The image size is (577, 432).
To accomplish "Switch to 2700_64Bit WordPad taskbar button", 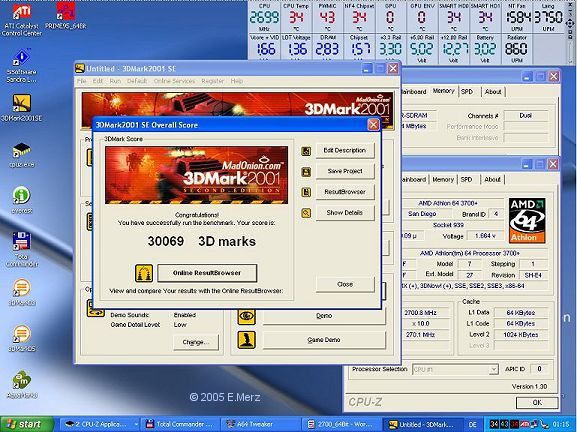I will pyautogui.click(x=341, y=424).
